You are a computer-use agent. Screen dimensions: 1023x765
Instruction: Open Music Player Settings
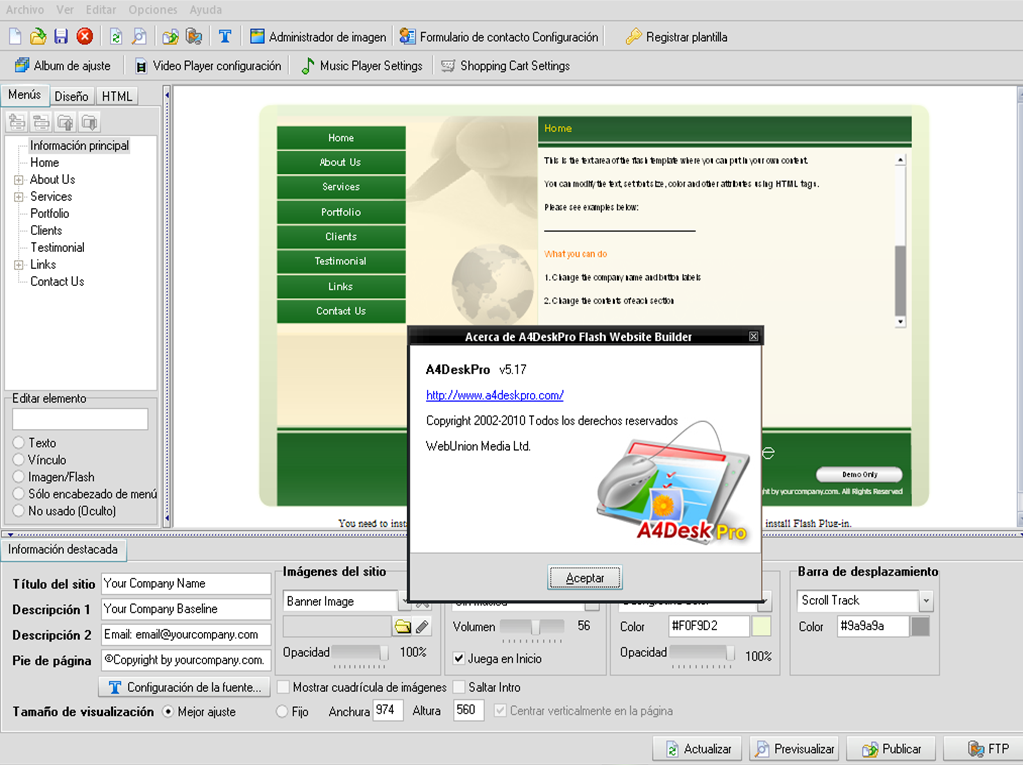pos(361,66)
